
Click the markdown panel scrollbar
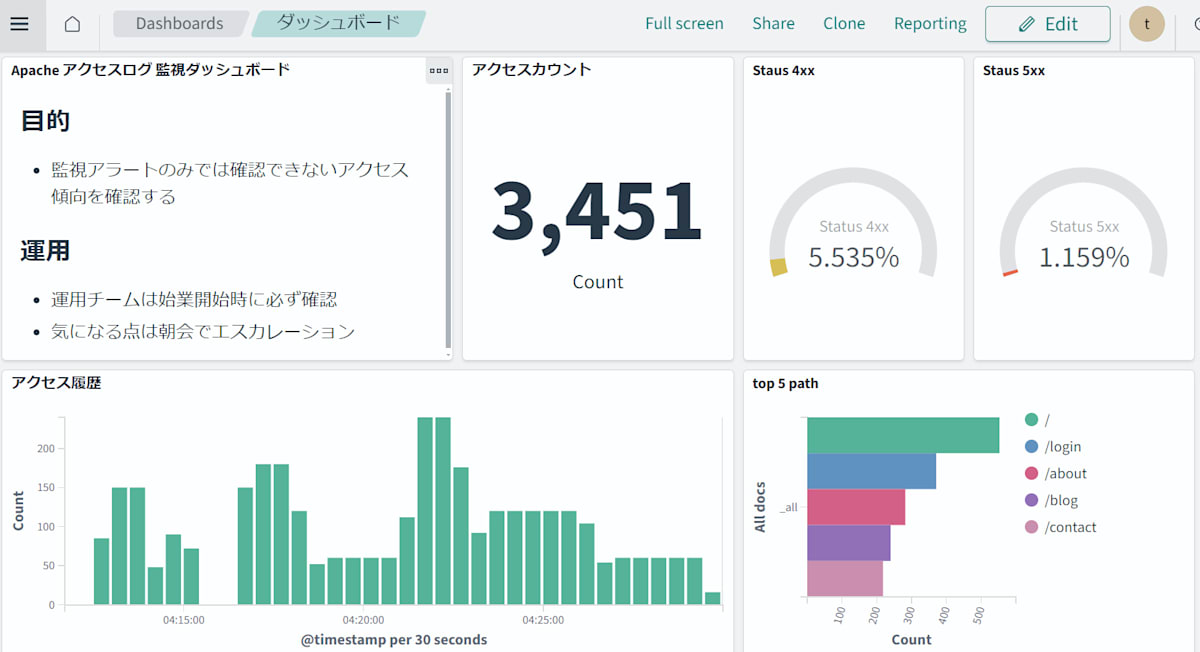[447, 222]
